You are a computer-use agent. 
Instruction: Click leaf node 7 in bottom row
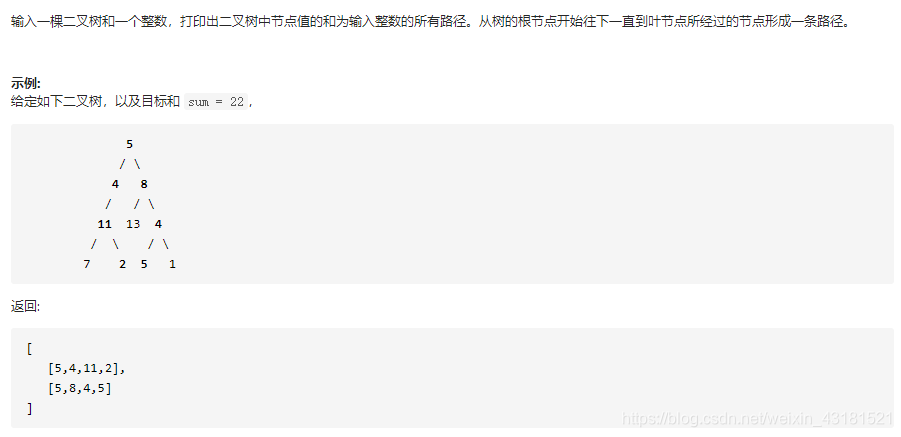[87, 264]
